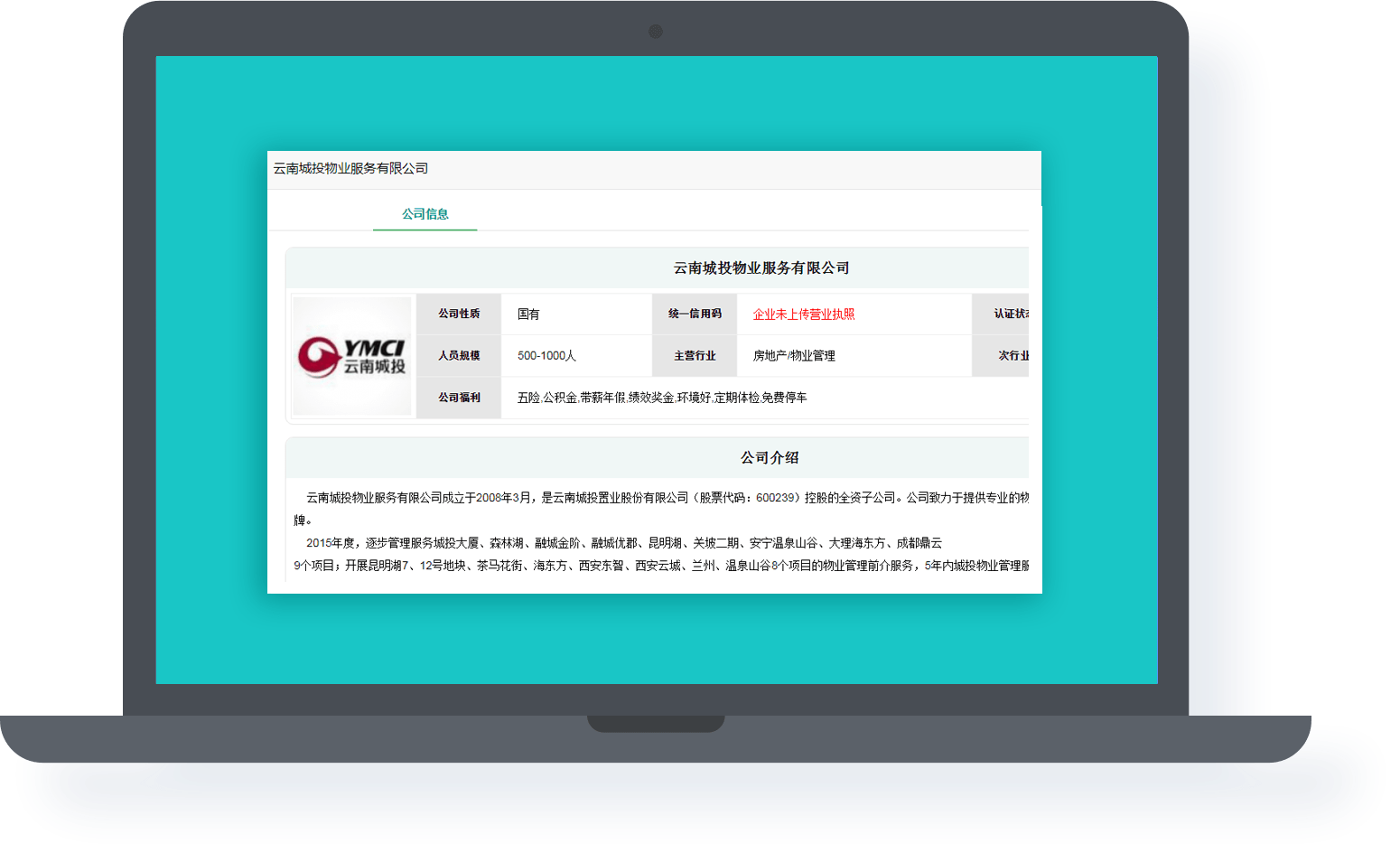Click the red 企业未上传营业执照 link
This screenshot has height=853, width=1400.
(x=803, y=314)
